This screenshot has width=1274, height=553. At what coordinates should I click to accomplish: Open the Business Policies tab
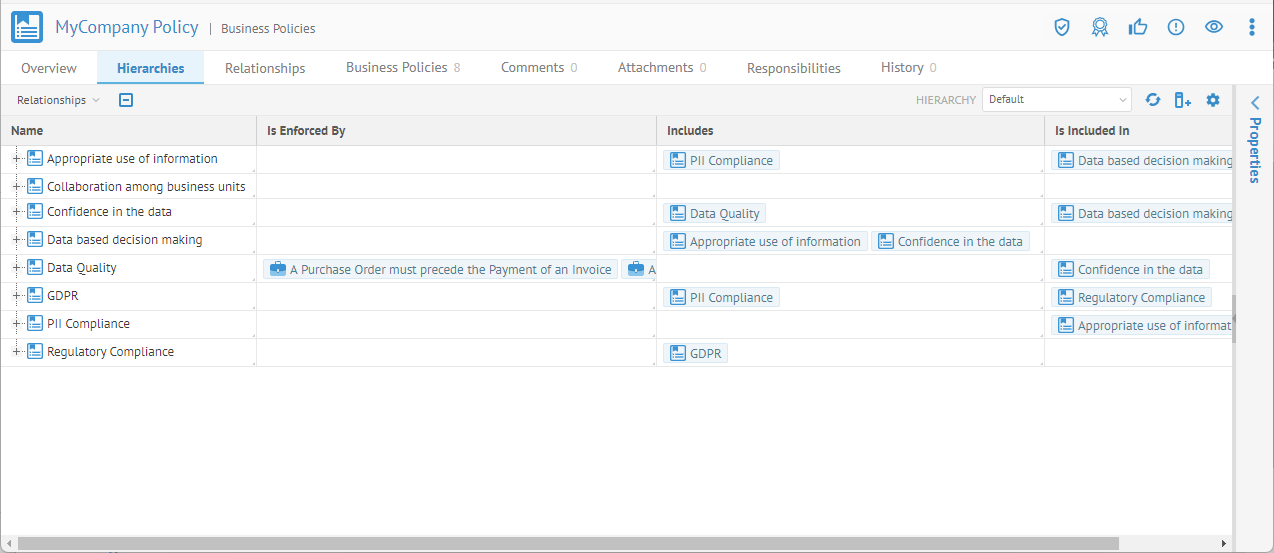pos(402,68)
